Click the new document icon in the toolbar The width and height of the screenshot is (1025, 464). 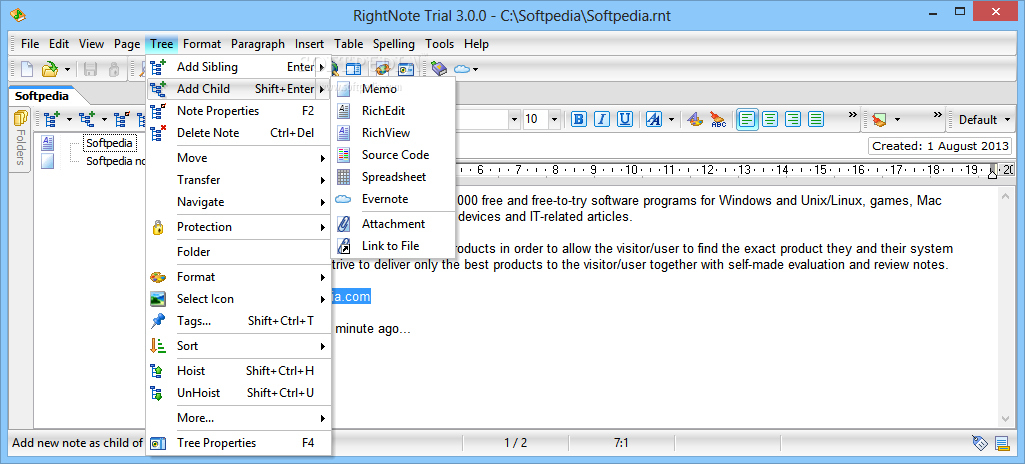(27, 68)
